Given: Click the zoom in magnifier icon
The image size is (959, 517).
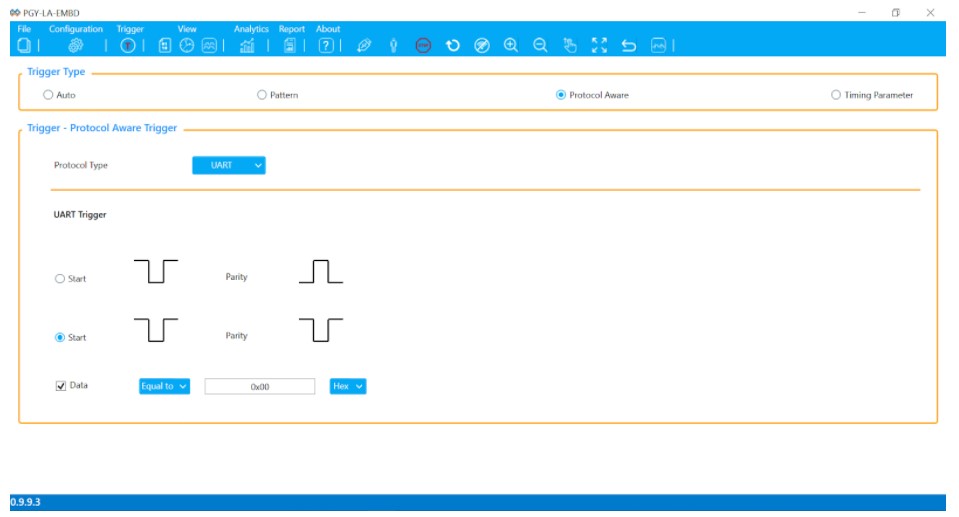Looking at the screenshot, I should 511,45.
